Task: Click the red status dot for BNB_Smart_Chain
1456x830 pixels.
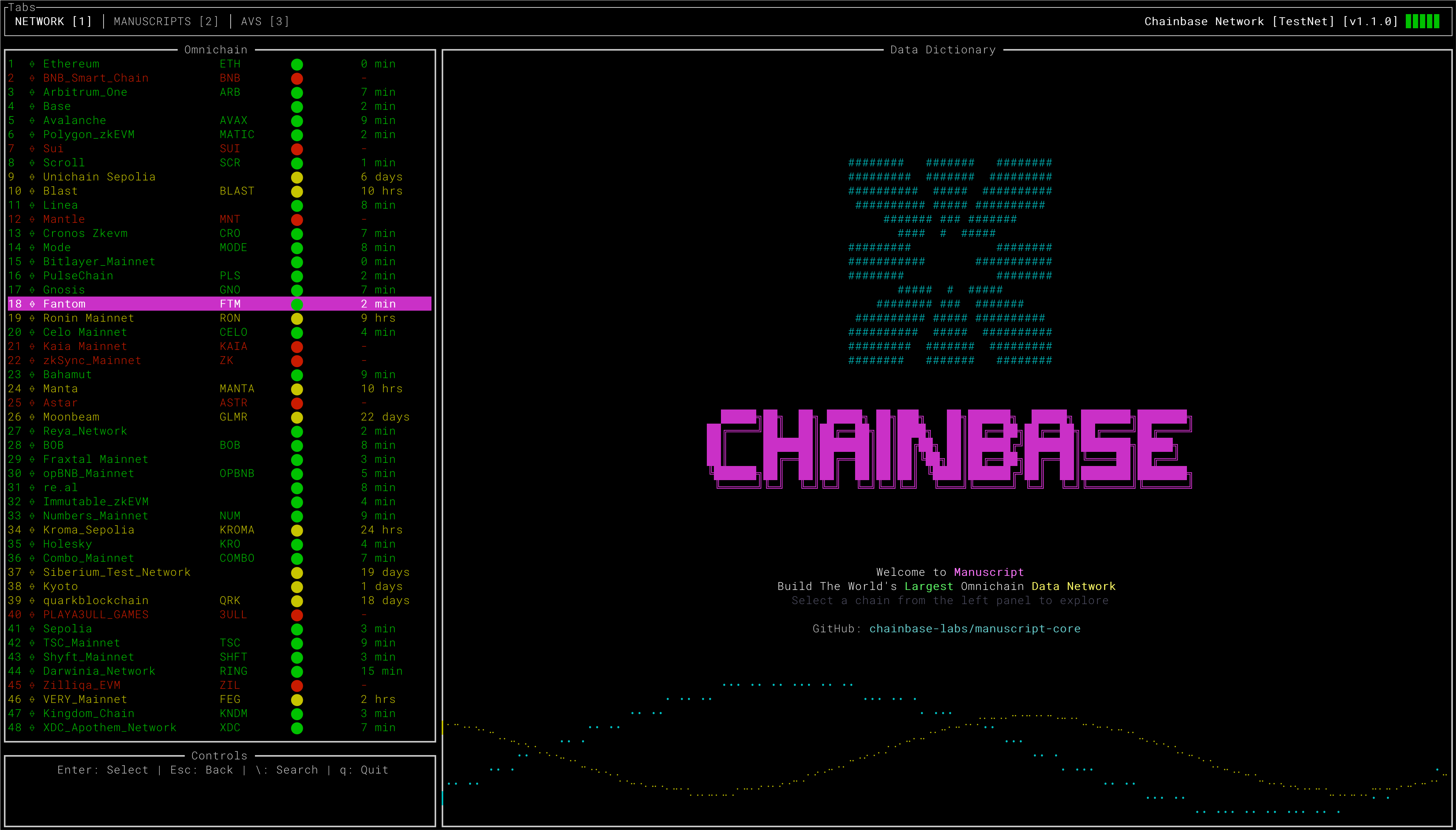Action: [x=297, y=79]
